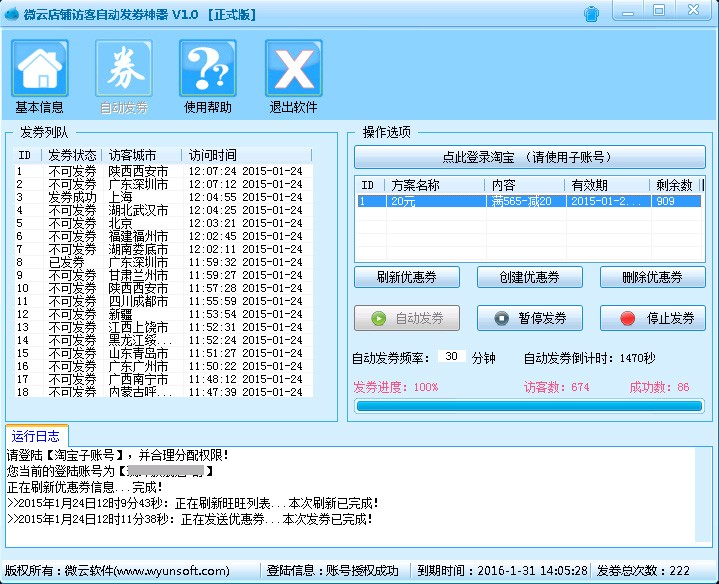Select queue row 12 新疆
The image size is (719, 584).
(x=164, y=314)
